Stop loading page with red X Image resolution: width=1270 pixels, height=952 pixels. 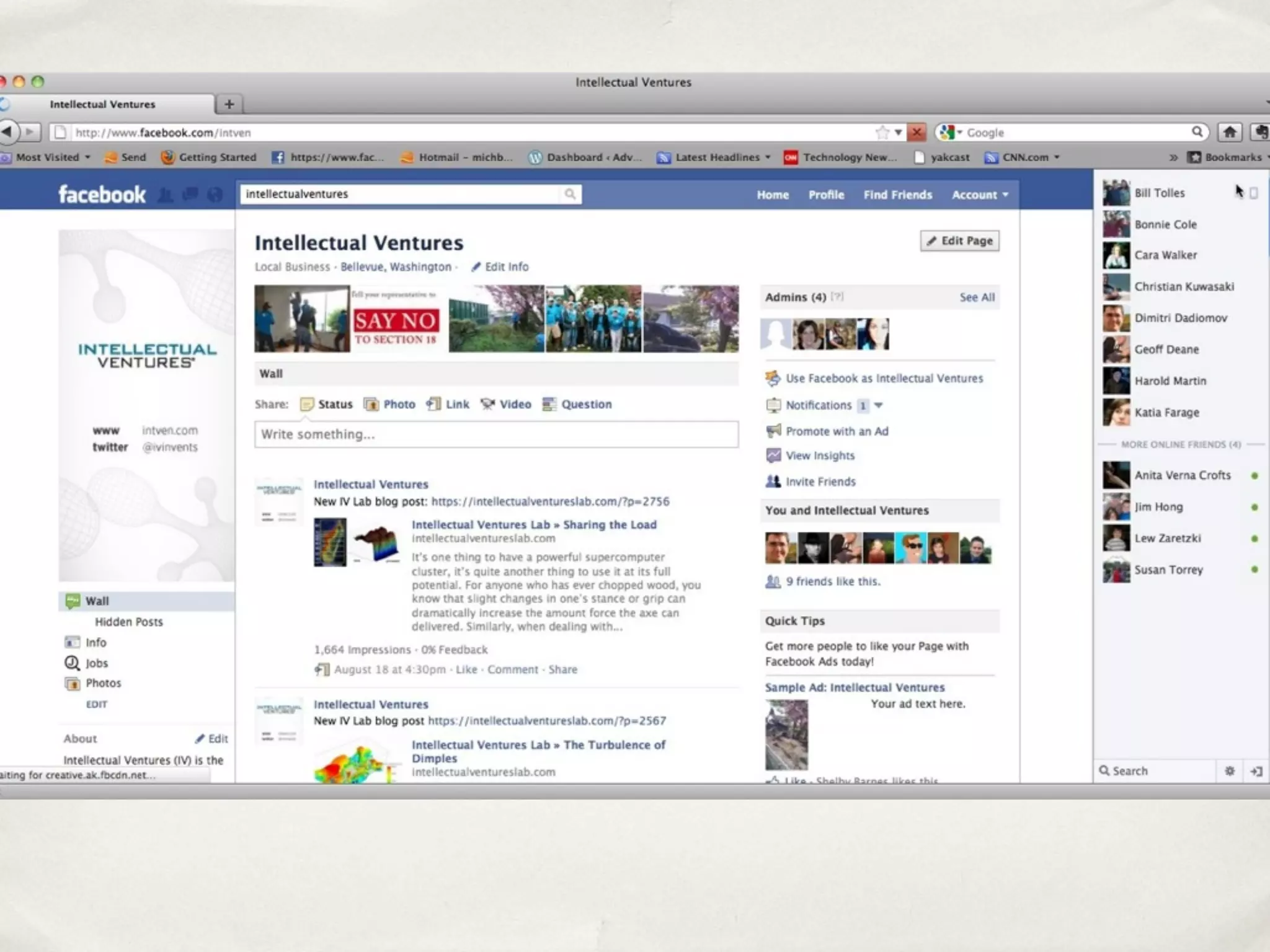[916, 132]
